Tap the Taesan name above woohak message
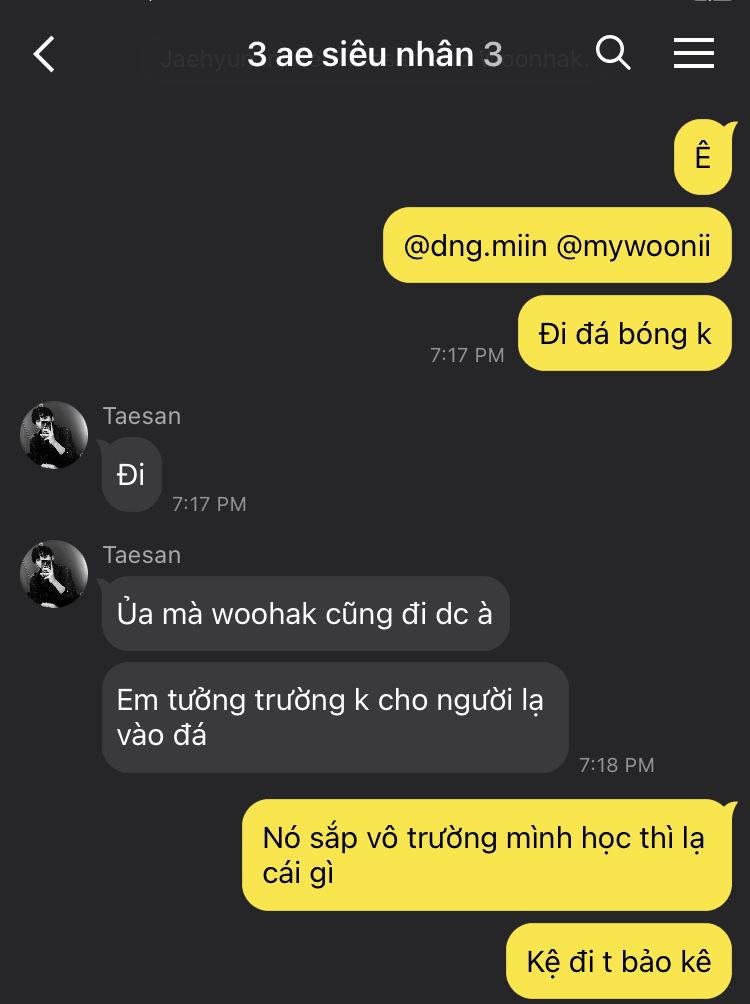This screenshot has height=1004, width=750. [142, 555]
